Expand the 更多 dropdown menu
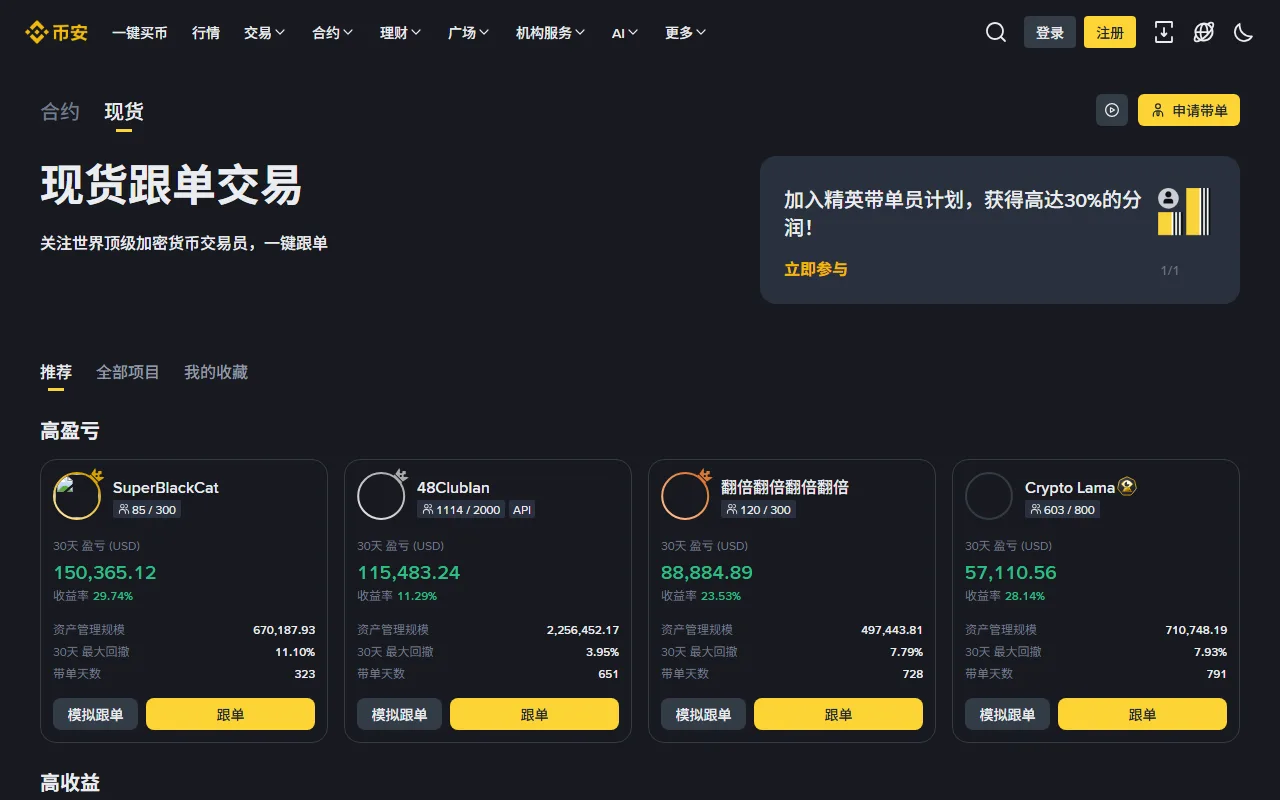This screenshot has width=1280, height=800. point(686,33)
